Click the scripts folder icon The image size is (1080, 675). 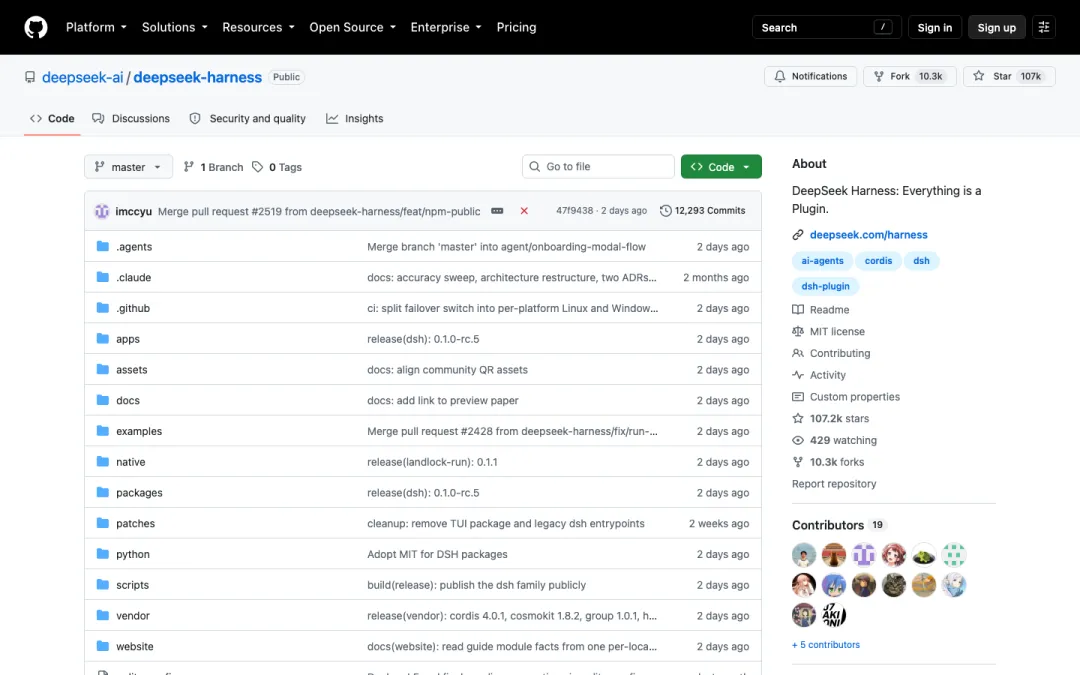pyautogui.click(x=103, y=585)
